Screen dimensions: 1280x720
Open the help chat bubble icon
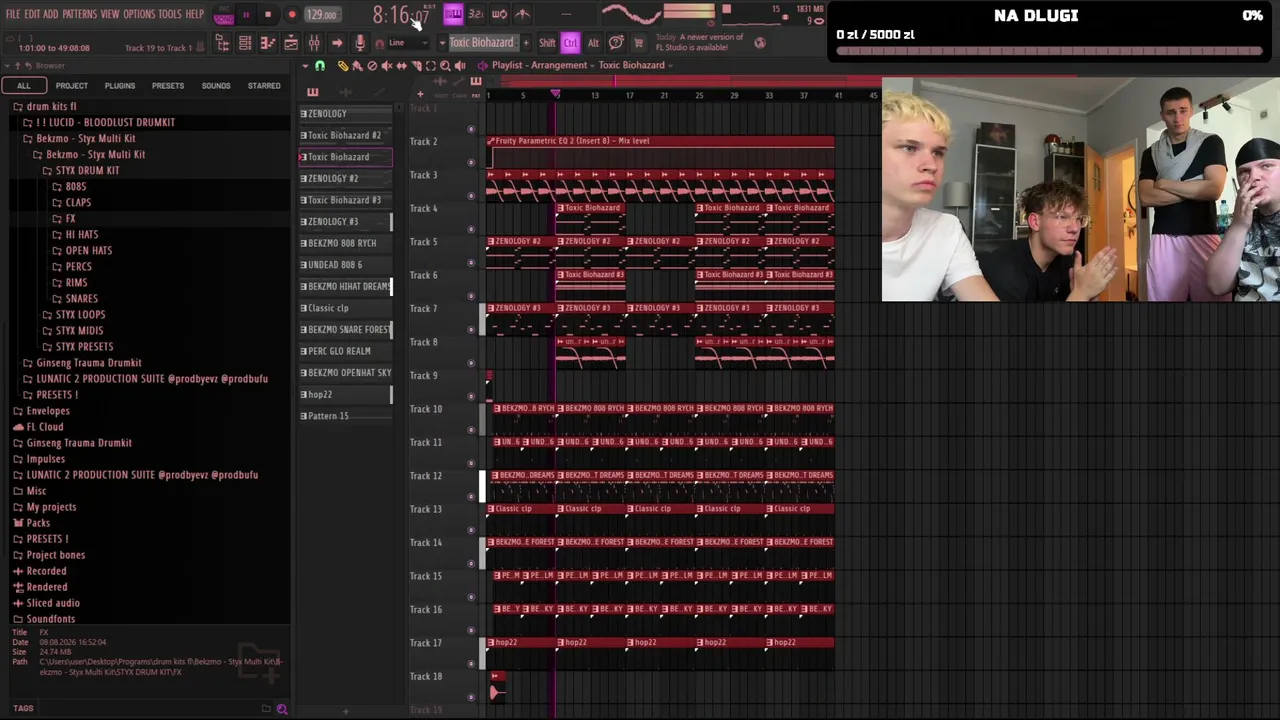coord(616,43)
